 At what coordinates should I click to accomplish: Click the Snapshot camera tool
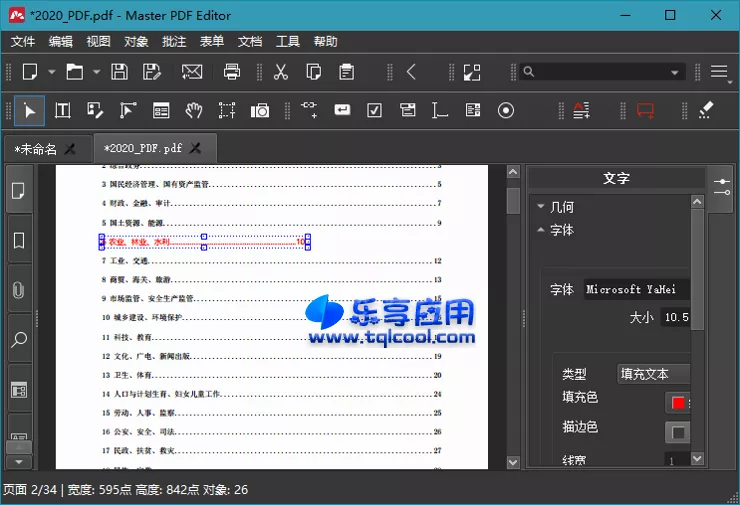[x=260, y=111]
